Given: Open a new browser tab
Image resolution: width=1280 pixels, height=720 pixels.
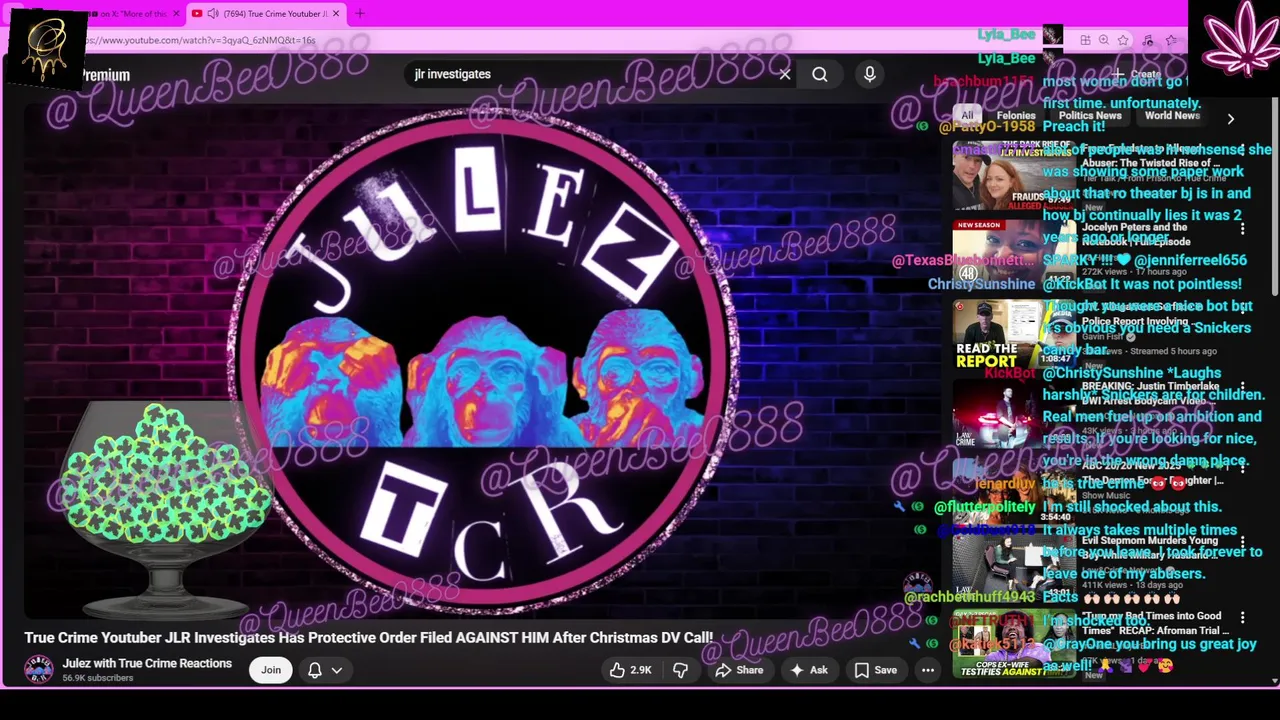Looking at the screenshot, I should pyautogui.click(x=360, y=13).
